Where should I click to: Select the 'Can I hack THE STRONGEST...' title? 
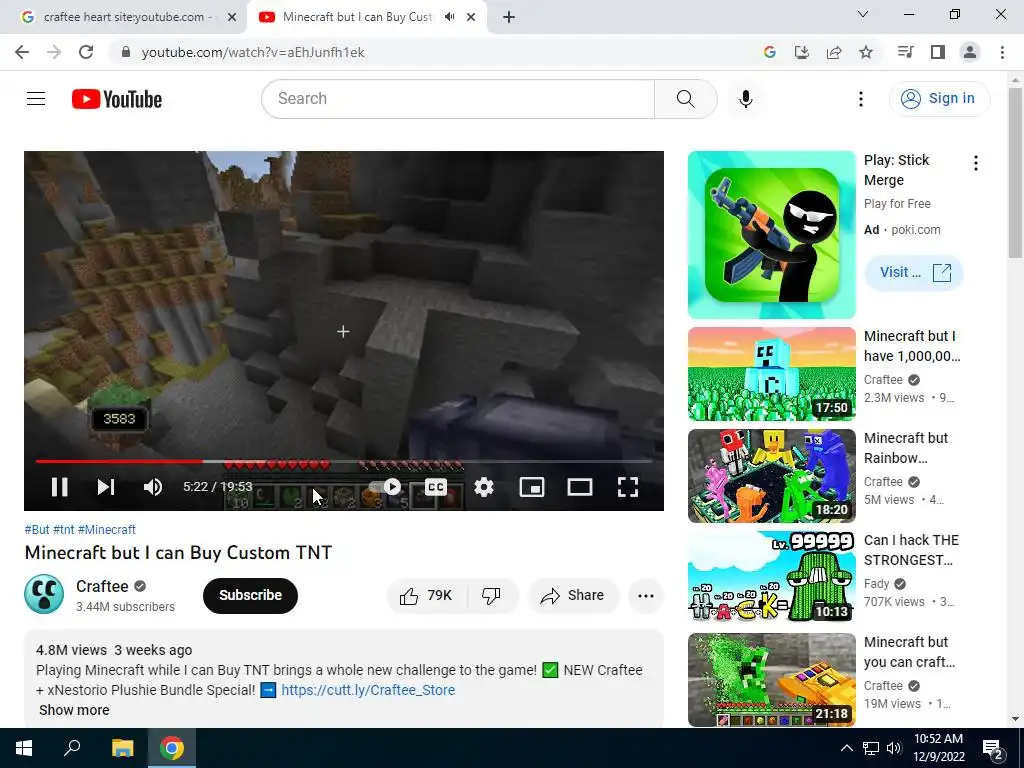pyautogui.click(x=911, y=550)
